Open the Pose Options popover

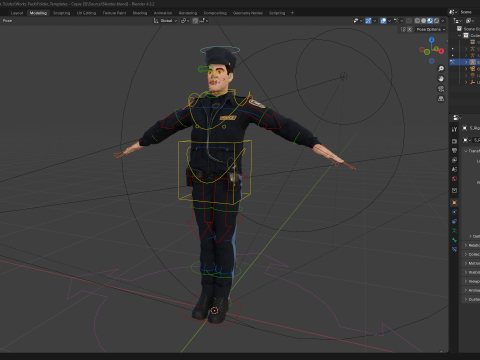click(431, 29)
